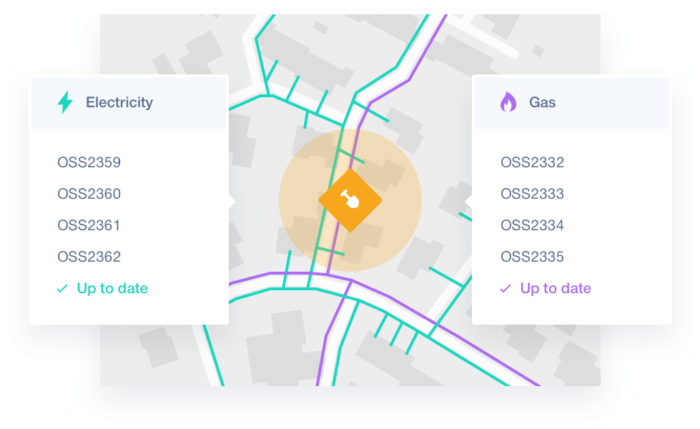Select gas record OSS2332
This screenshot has width=700, height=429.
coord(532,162)
